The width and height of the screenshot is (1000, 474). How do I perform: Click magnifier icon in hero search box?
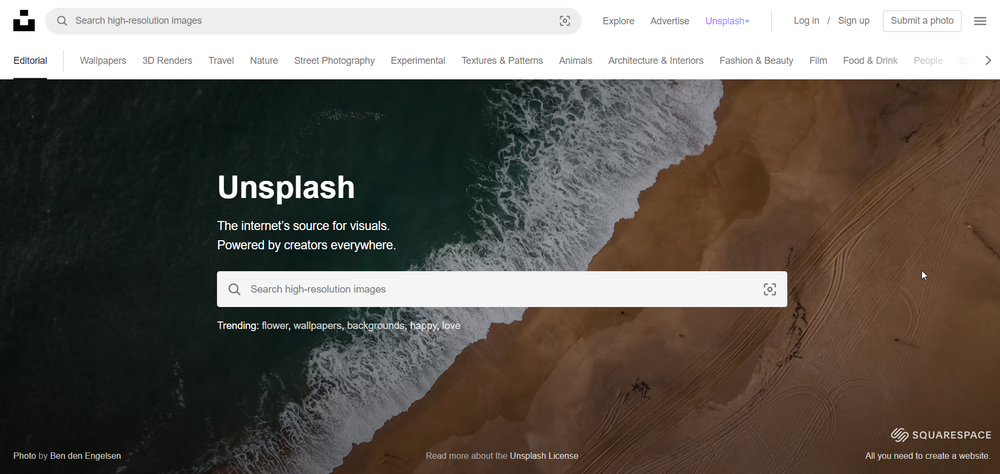[x=234, y=289]
